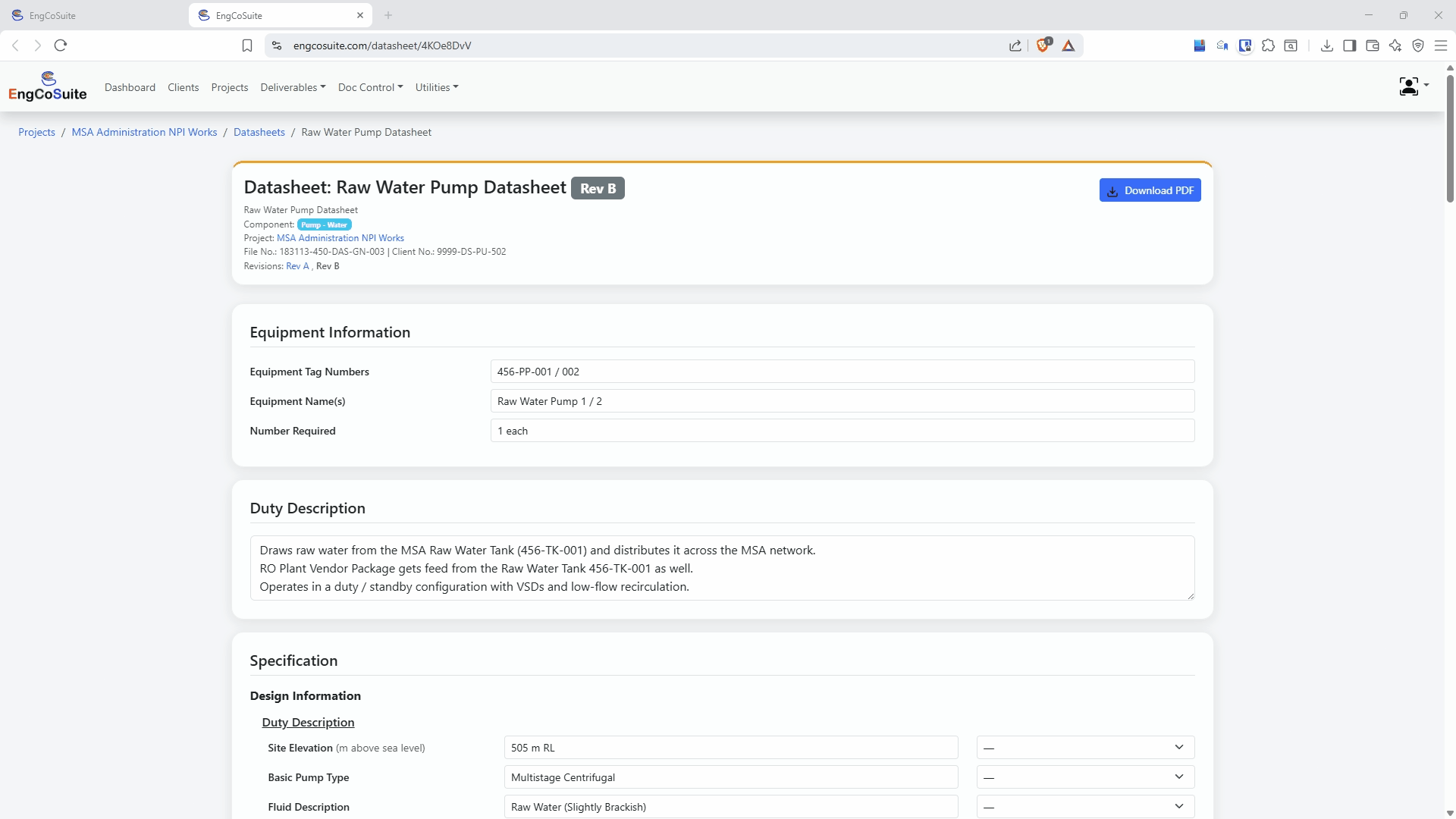Close the active EngCoSuite tab
This screenshot has width=1456, height=819.
(360, 15)
